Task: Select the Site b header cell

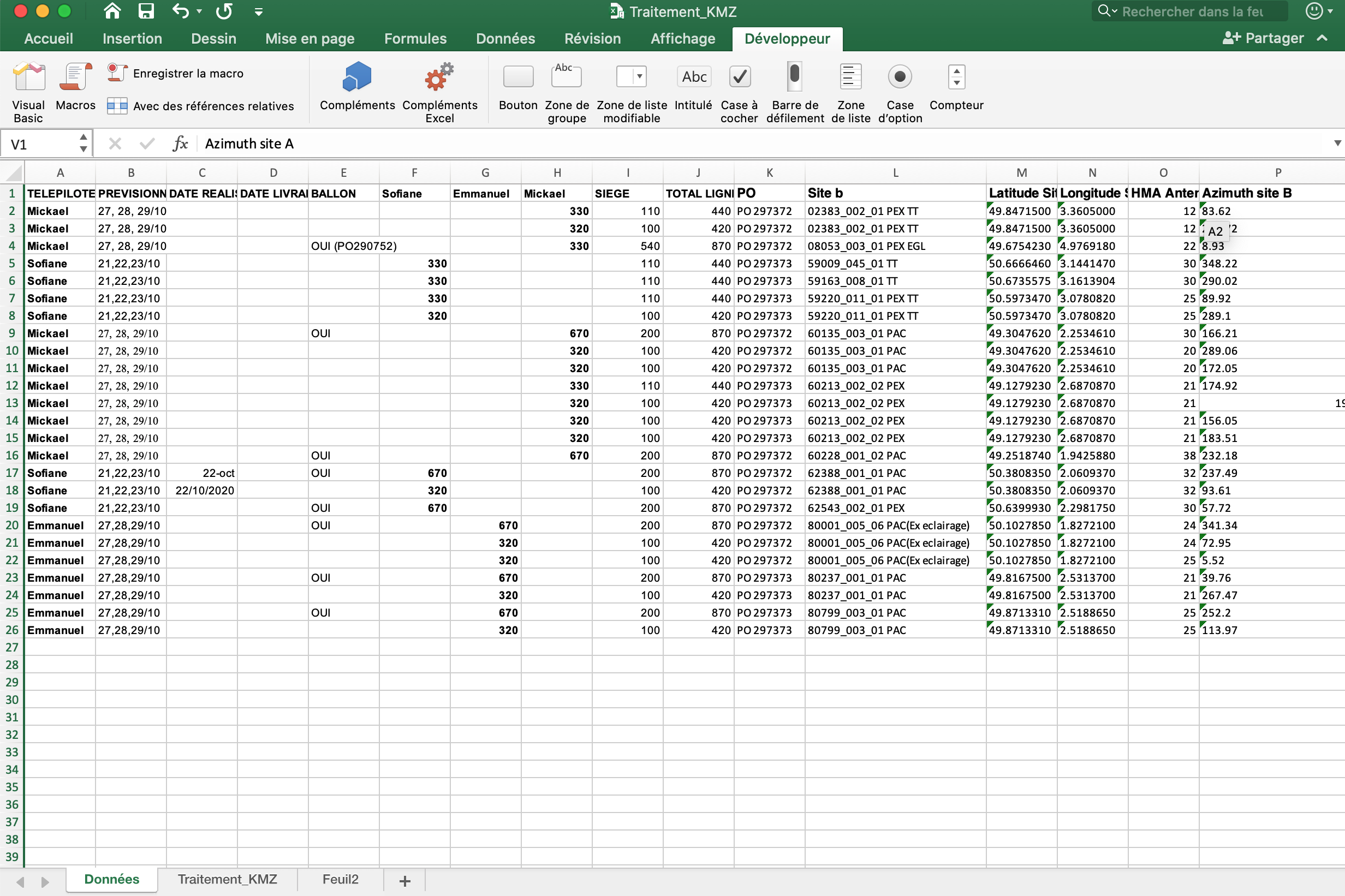Action: [895, 193]
